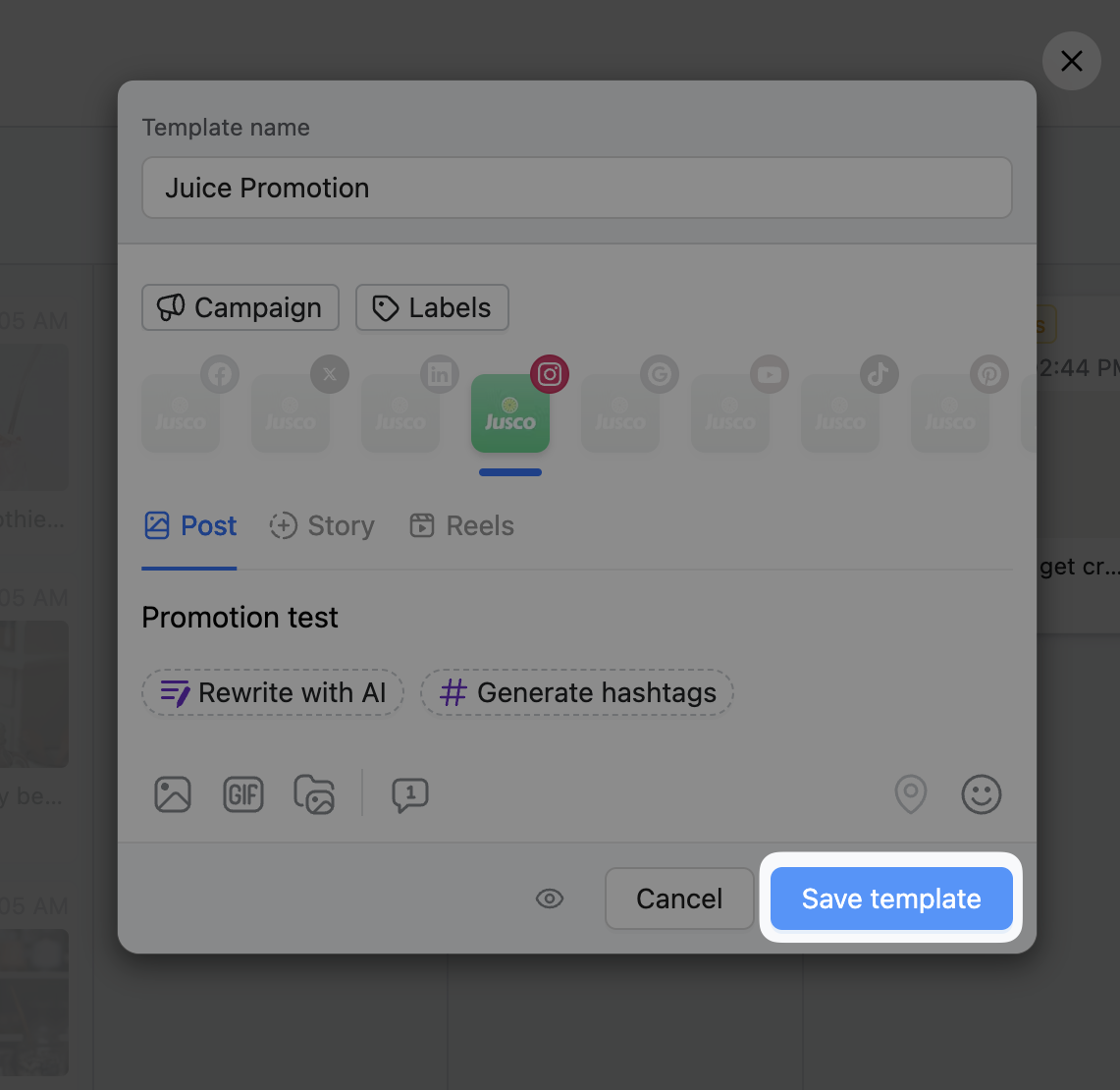Open the Labels selector
The image size is (1120, 1090).
pyautogui.click(x=432, y=307)
